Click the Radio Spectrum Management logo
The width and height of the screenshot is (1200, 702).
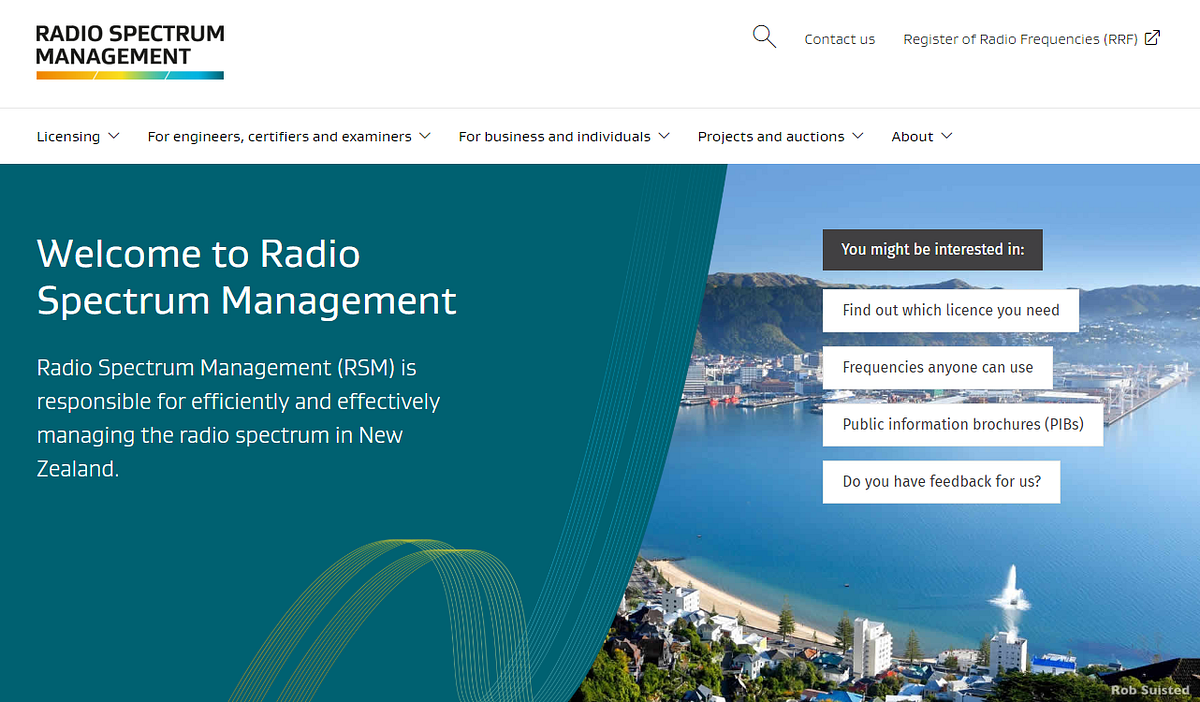(x=129, y=50)
